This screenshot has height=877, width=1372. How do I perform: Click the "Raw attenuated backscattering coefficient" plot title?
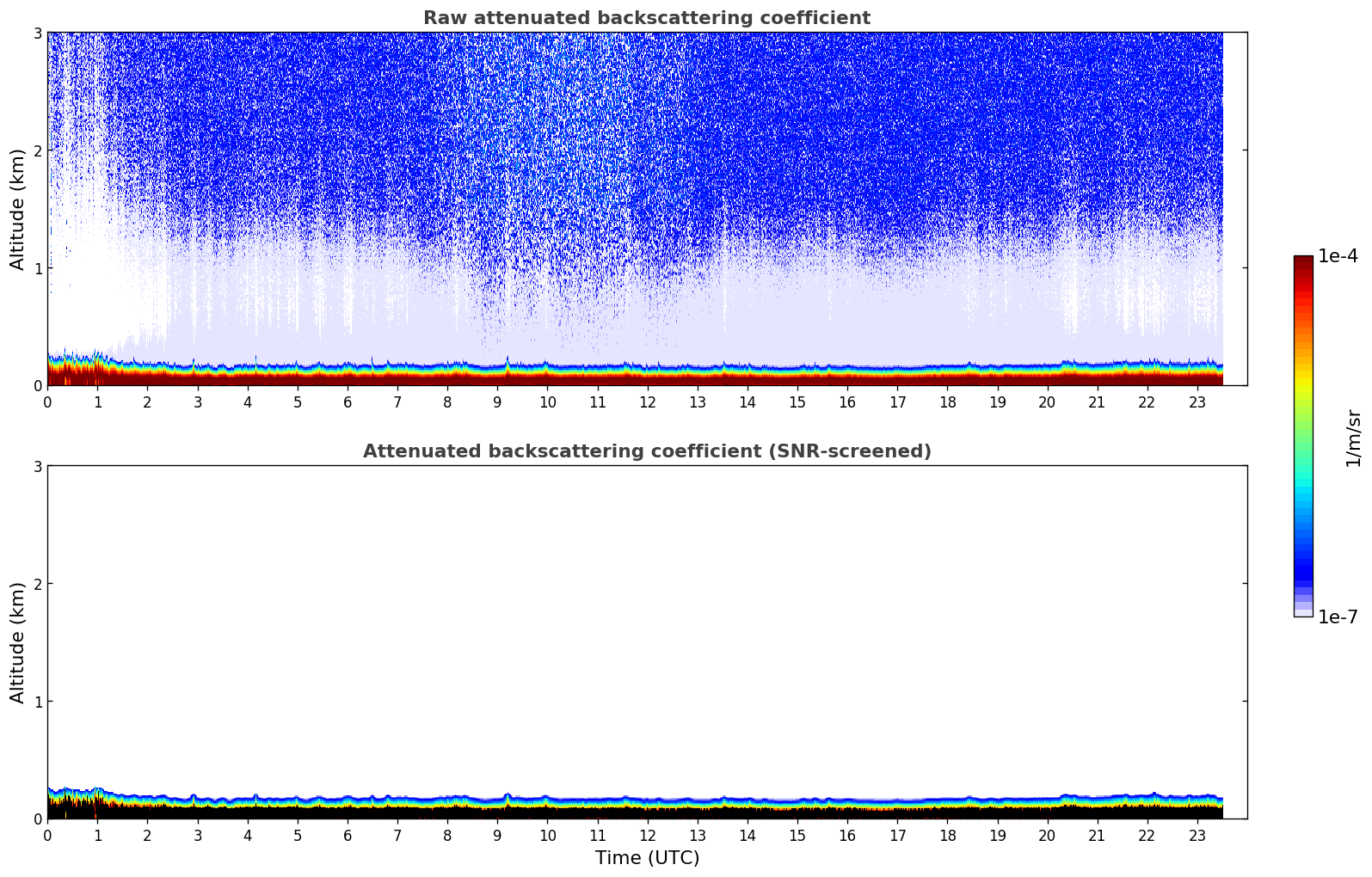click(x=646, y=18)
